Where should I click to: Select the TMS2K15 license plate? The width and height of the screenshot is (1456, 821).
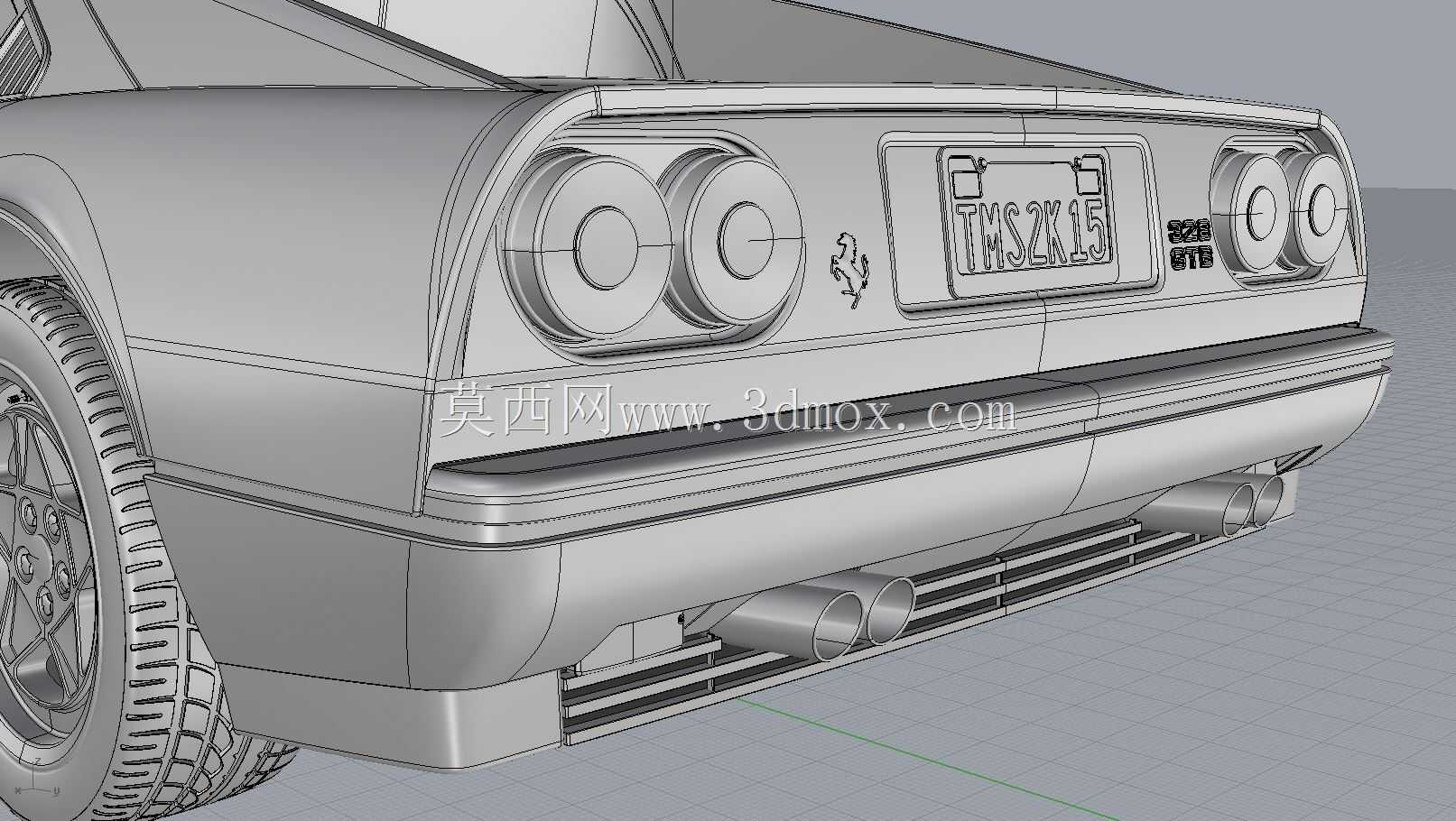[1030, 223]
